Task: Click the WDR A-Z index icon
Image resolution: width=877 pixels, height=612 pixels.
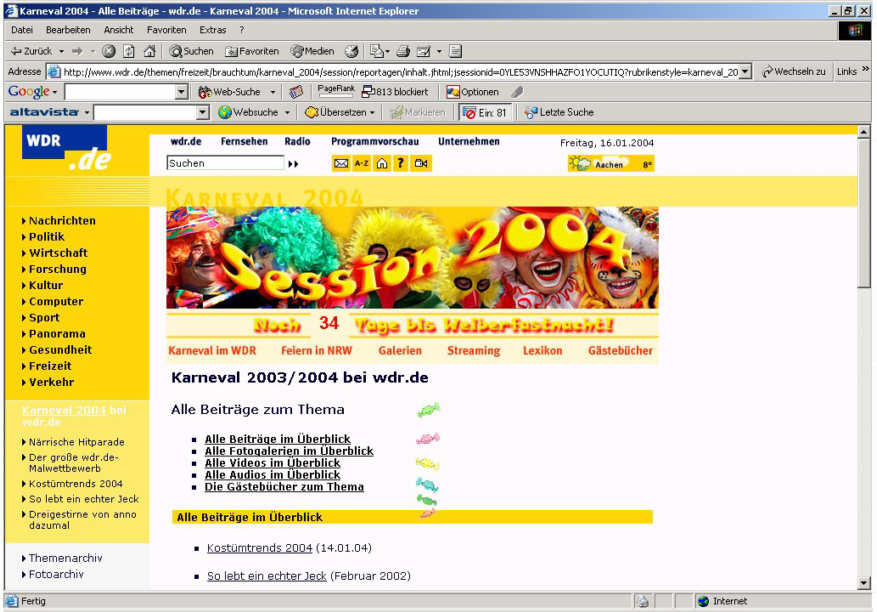Action: [361, 163]
